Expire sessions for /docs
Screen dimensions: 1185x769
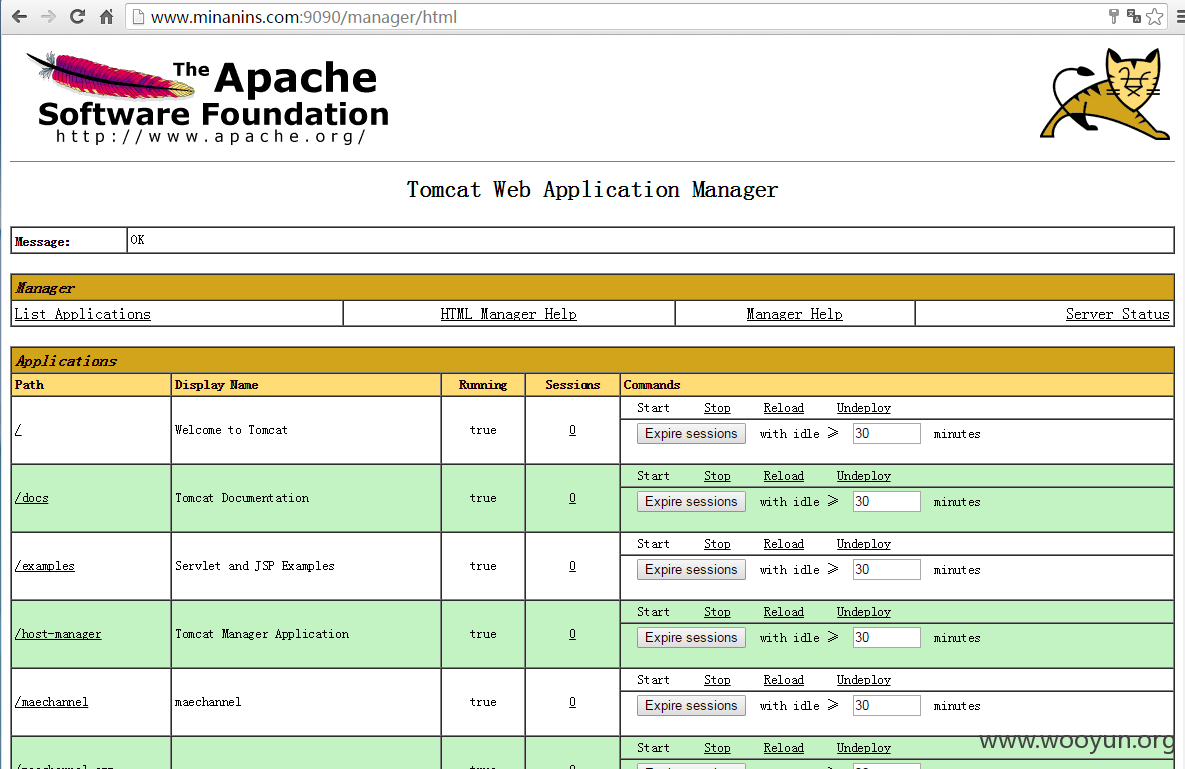click(x=691, y=502)
